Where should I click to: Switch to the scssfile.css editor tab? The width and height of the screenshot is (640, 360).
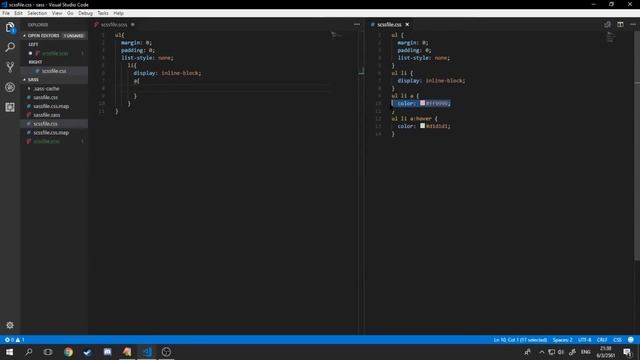(390, 24)
